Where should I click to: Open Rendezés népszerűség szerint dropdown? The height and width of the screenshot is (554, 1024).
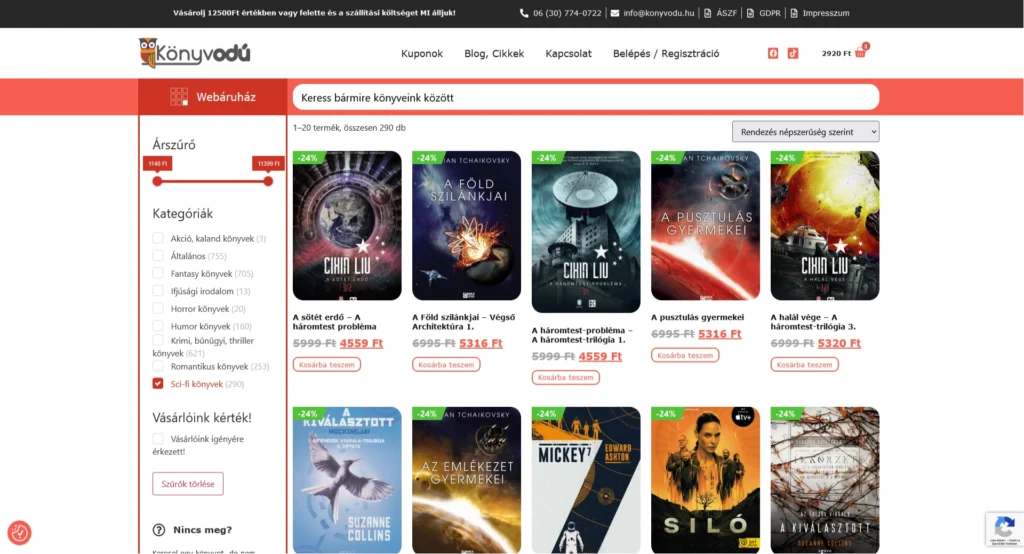(x=805, y=131)
